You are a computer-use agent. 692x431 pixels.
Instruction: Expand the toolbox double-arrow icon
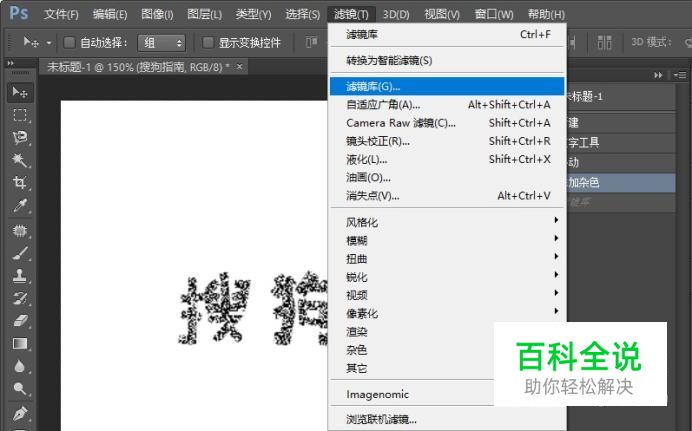[x=11, y=64]
